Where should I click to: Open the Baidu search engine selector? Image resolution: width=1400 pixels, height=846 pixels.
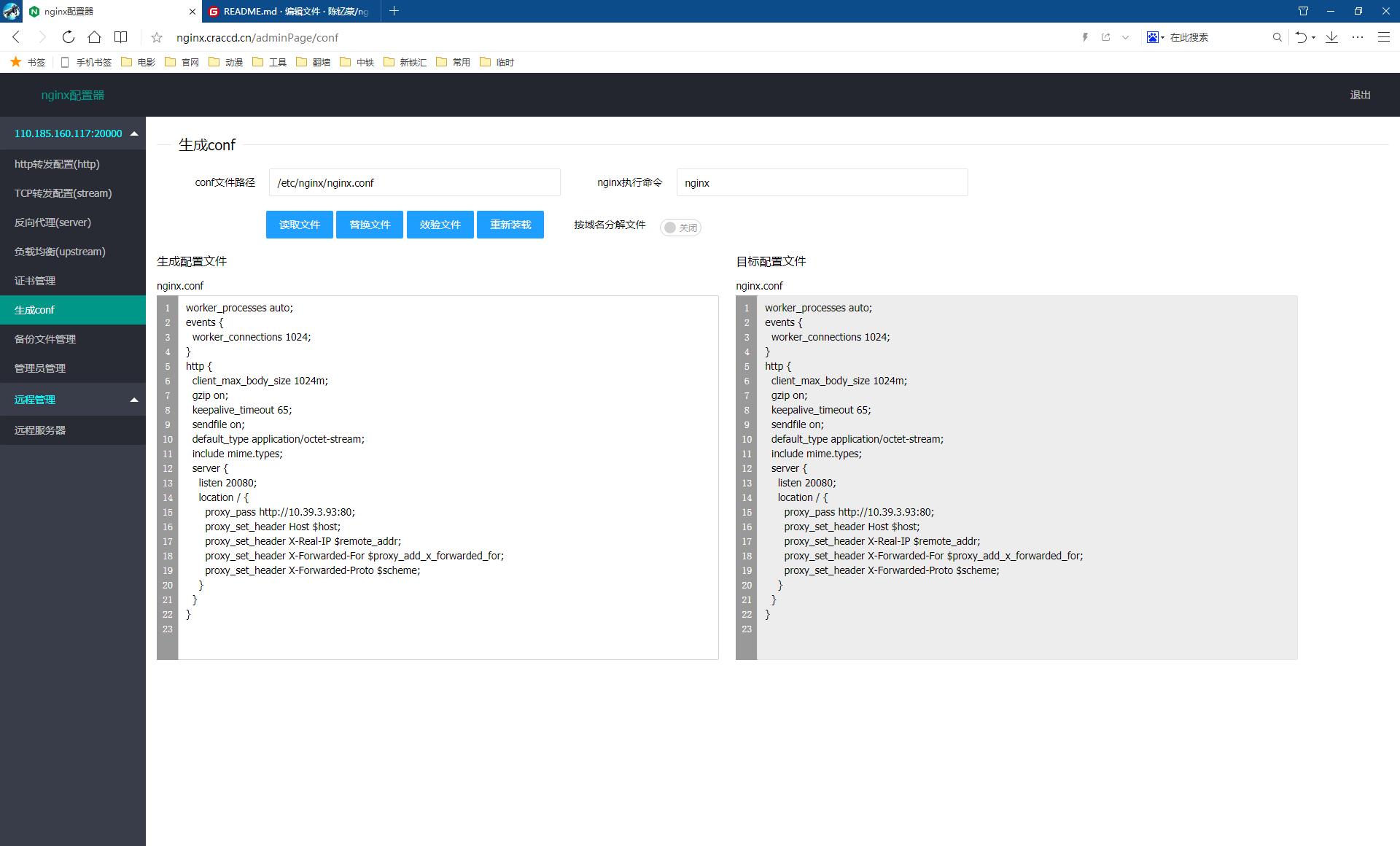(1156, 37)
